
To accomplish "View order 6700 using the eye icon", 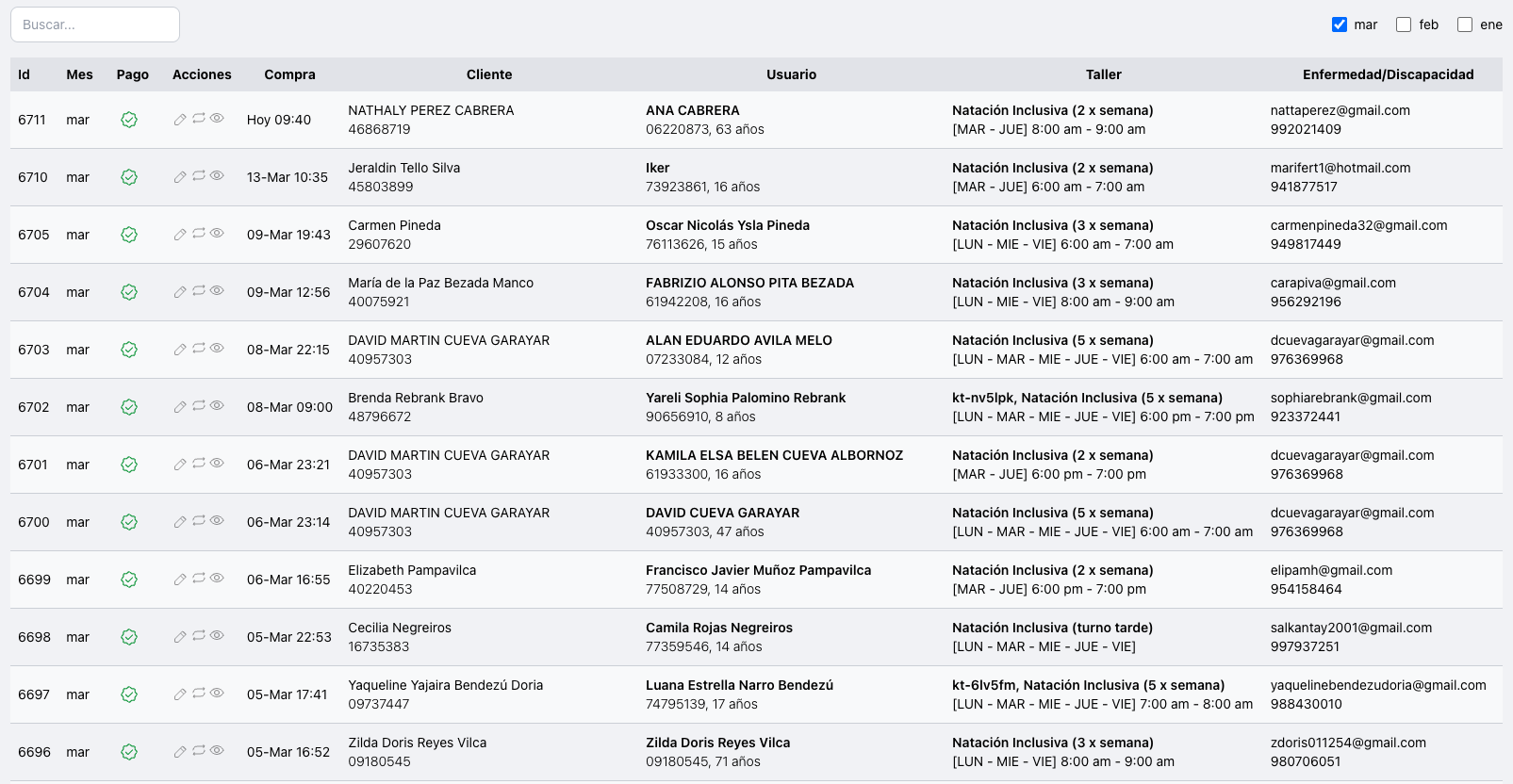I will [x=217, y=520].
